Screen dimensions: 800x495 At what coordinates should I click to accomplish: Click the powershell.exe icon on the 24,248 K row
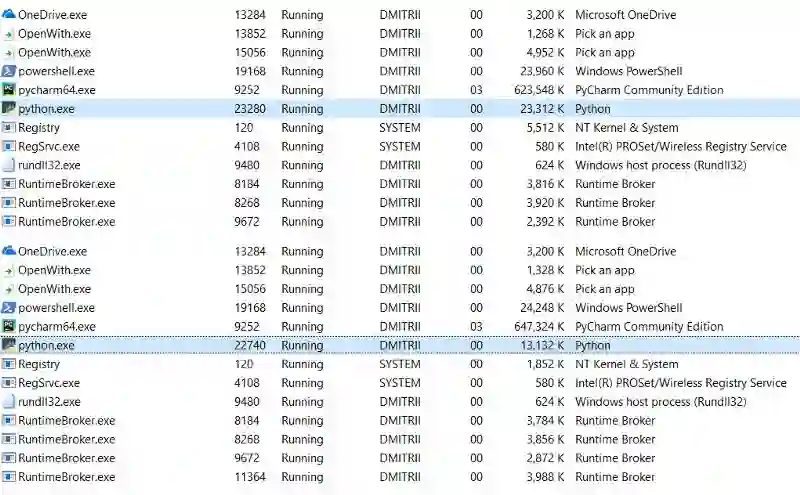9,308
